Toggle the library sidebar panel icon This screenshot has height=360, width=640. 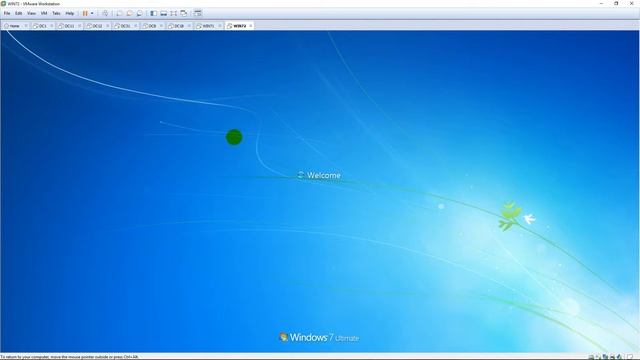pyautogui.click(x=153, y=13)
